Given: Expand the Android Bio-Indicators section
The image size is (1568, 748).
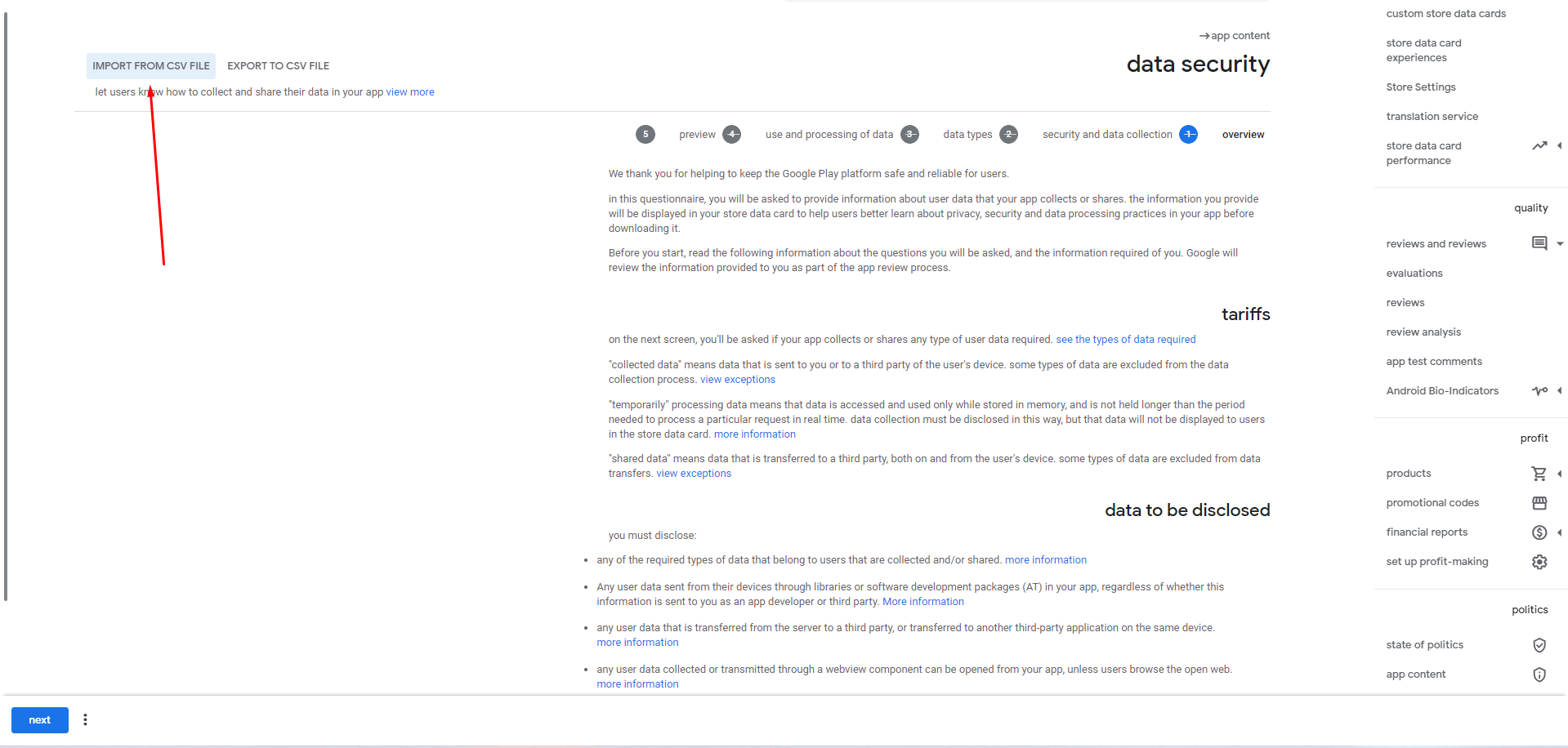Looking at the screenshot, I should coord(1560,391).
